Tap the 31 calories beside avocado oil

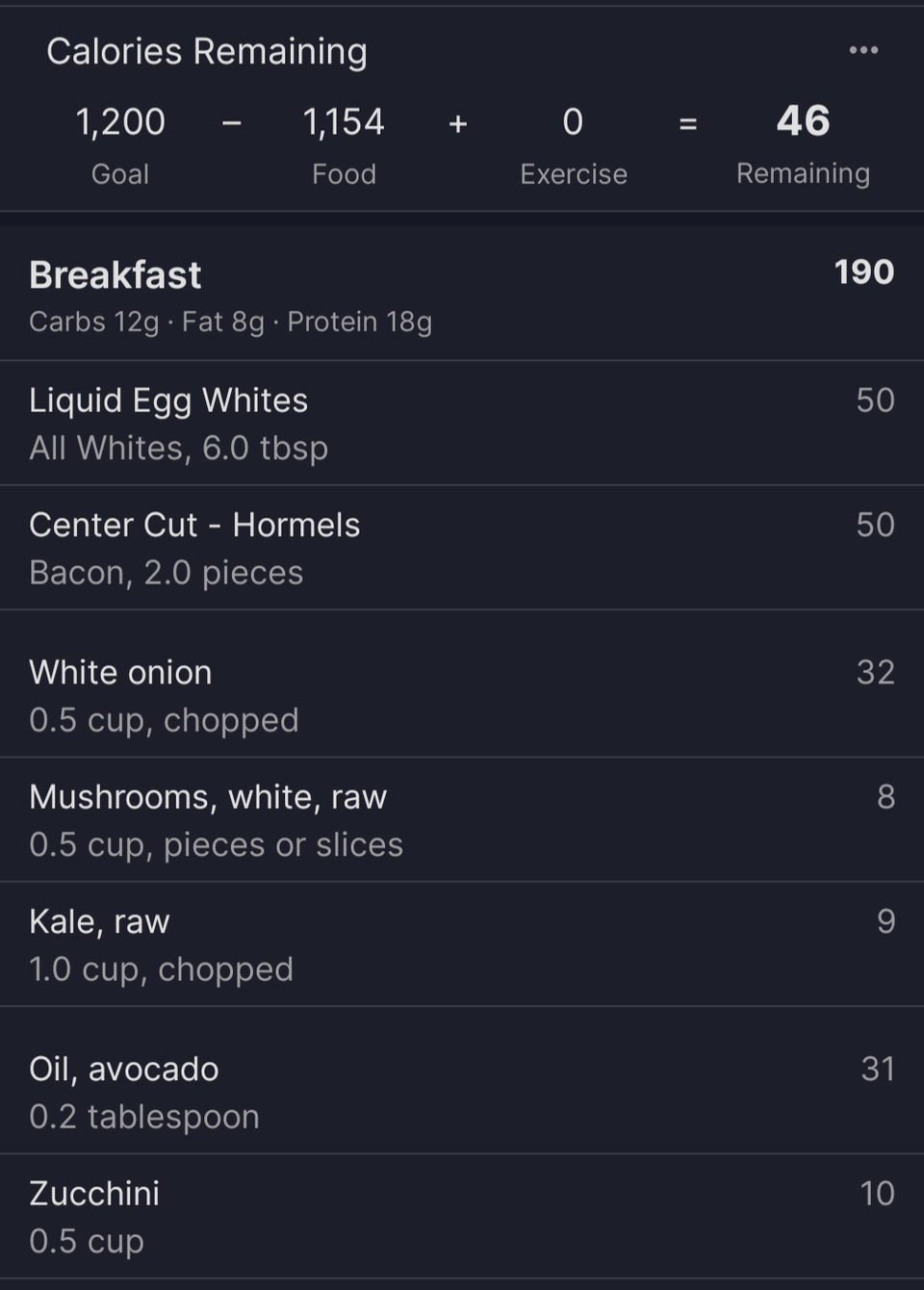tap(878, 1069)
